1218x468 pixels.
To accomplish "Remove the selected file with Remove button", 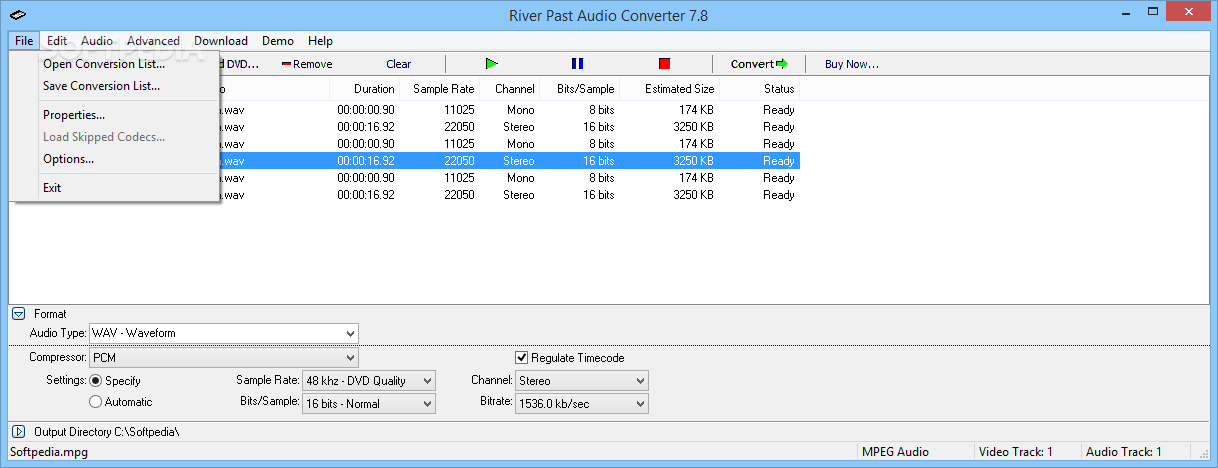I will [x=307, y=64].
